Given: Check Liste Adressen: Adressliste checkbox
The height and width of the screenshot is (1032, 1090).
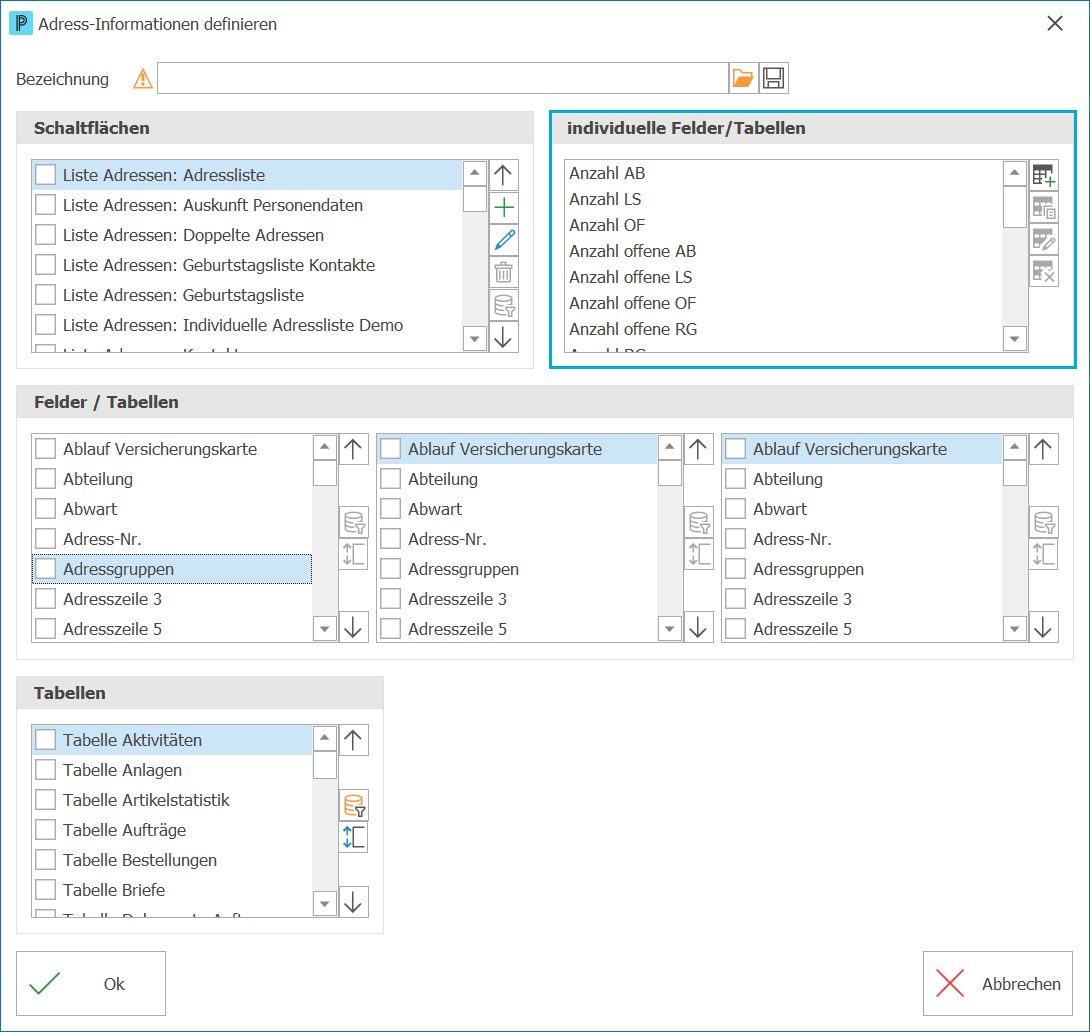Looking at the screenshot, I should coord(46,174).
